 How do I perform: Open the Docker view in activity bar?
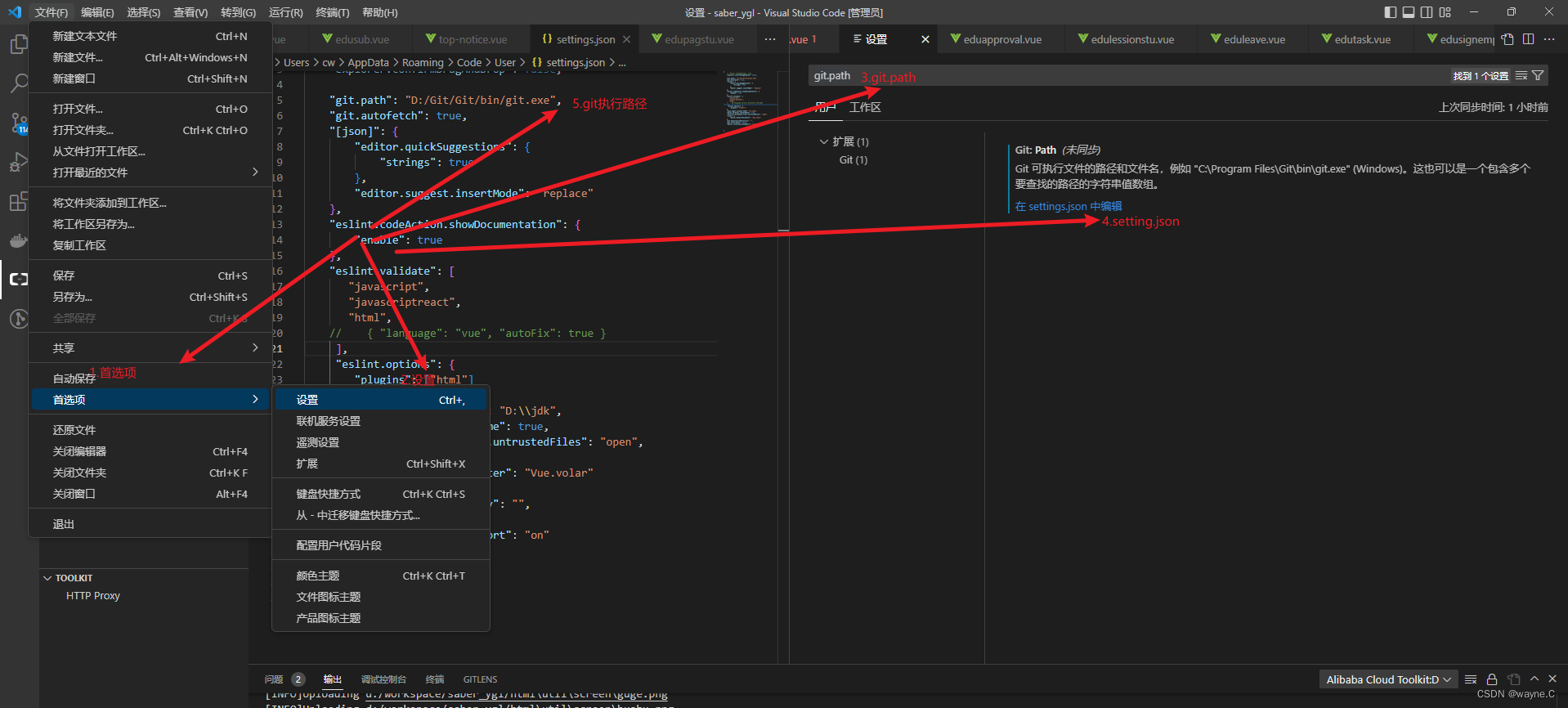19,240
